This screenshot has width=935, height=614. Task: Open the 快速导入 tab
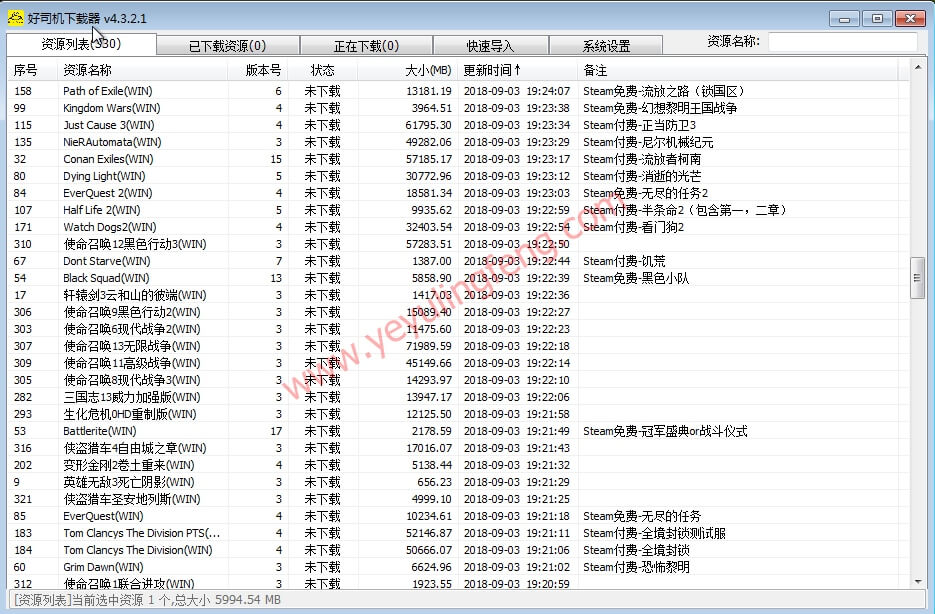(x=491, y=46)
